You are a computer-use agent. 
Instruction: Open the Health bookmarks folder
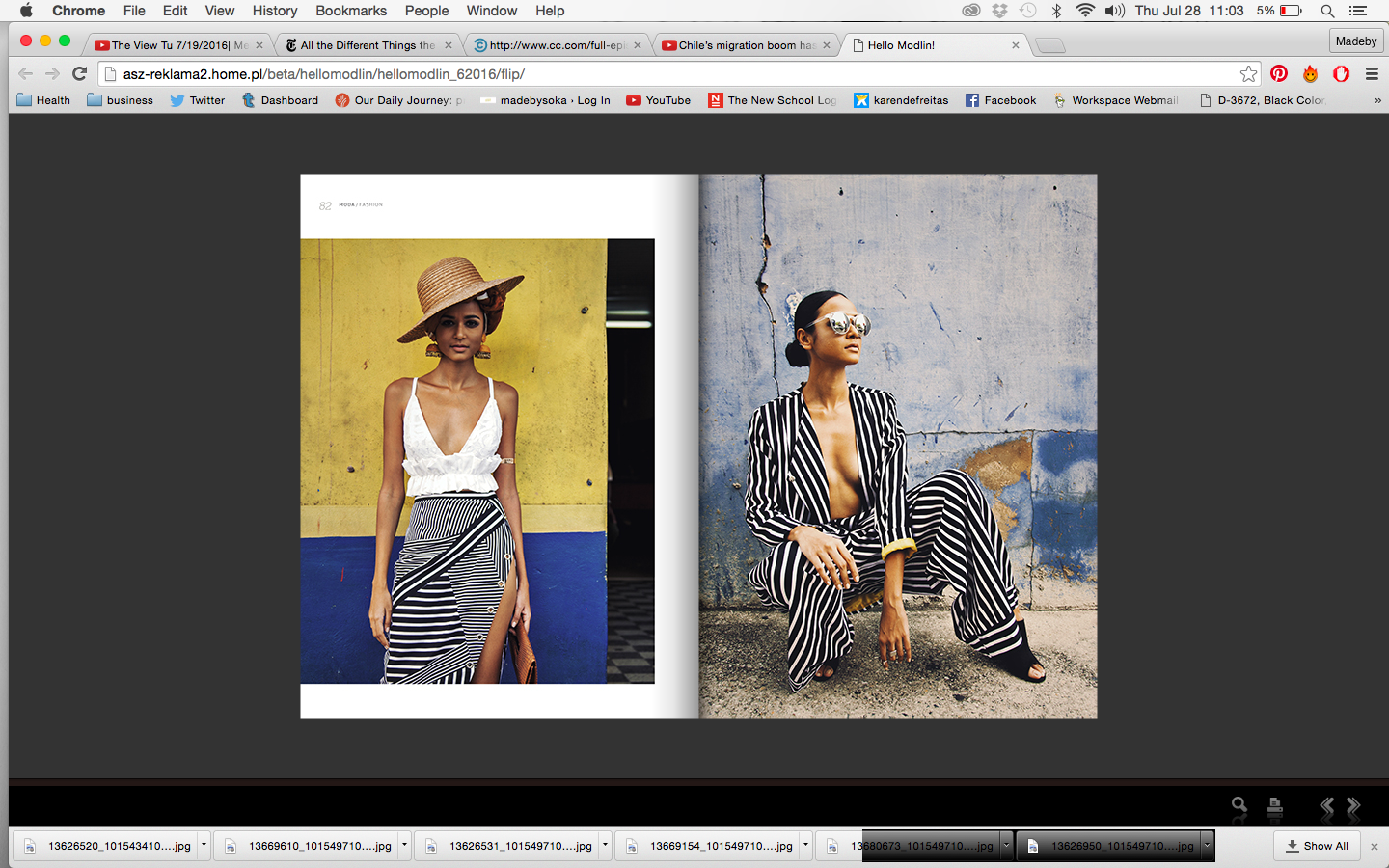pos(43,100)
